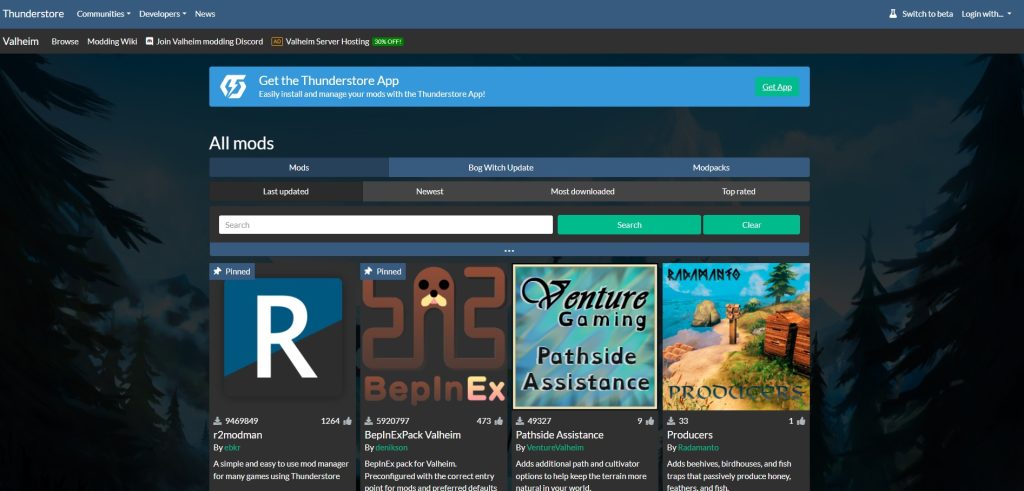Image resolution: width=1024 pixels, height=491 pixels.
Task: Open the Pathside Assistance title link
Action: 560,435
